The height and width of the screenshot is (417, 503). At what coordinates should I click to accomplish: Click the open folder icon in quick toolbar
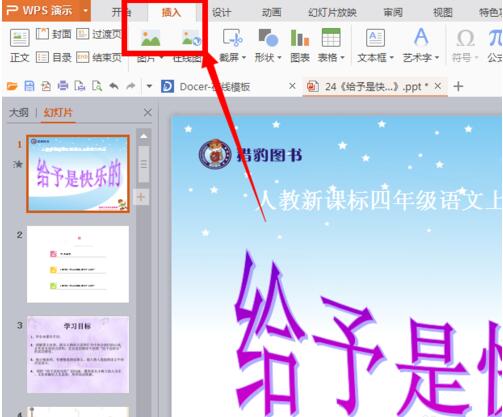[x=12, y=86]
